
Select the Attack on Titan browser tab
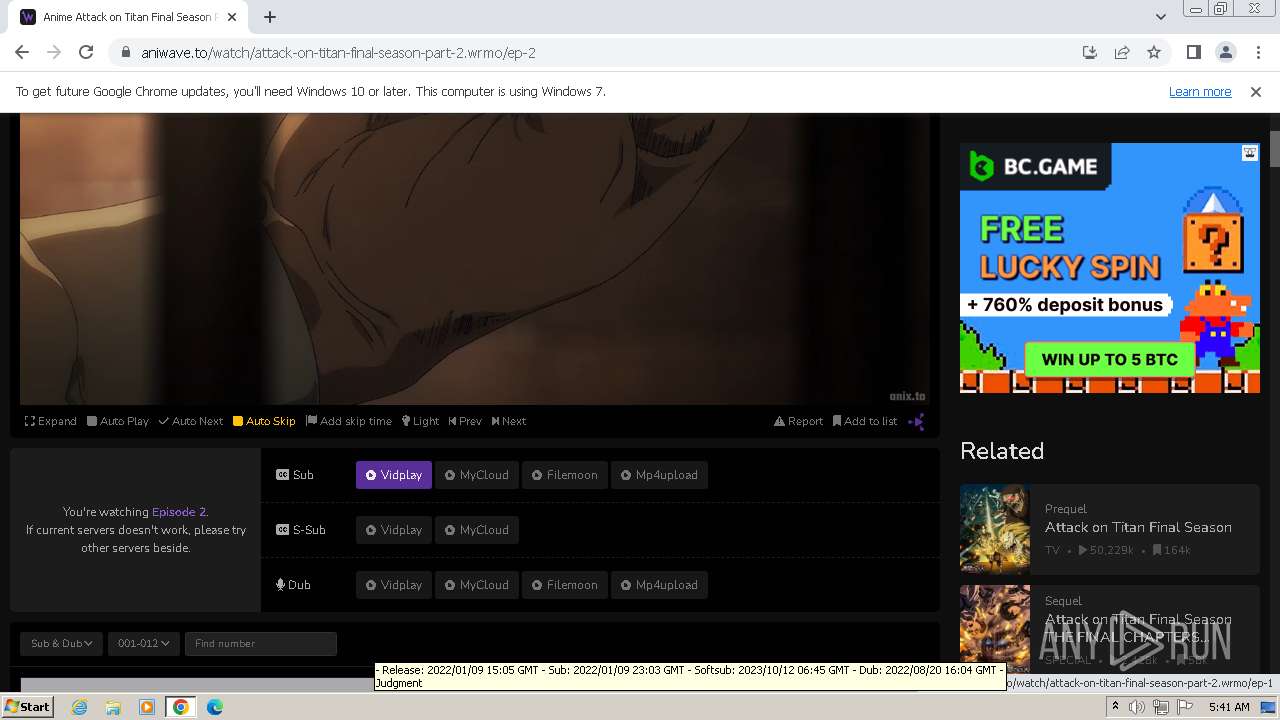click(x=127, y=17)
